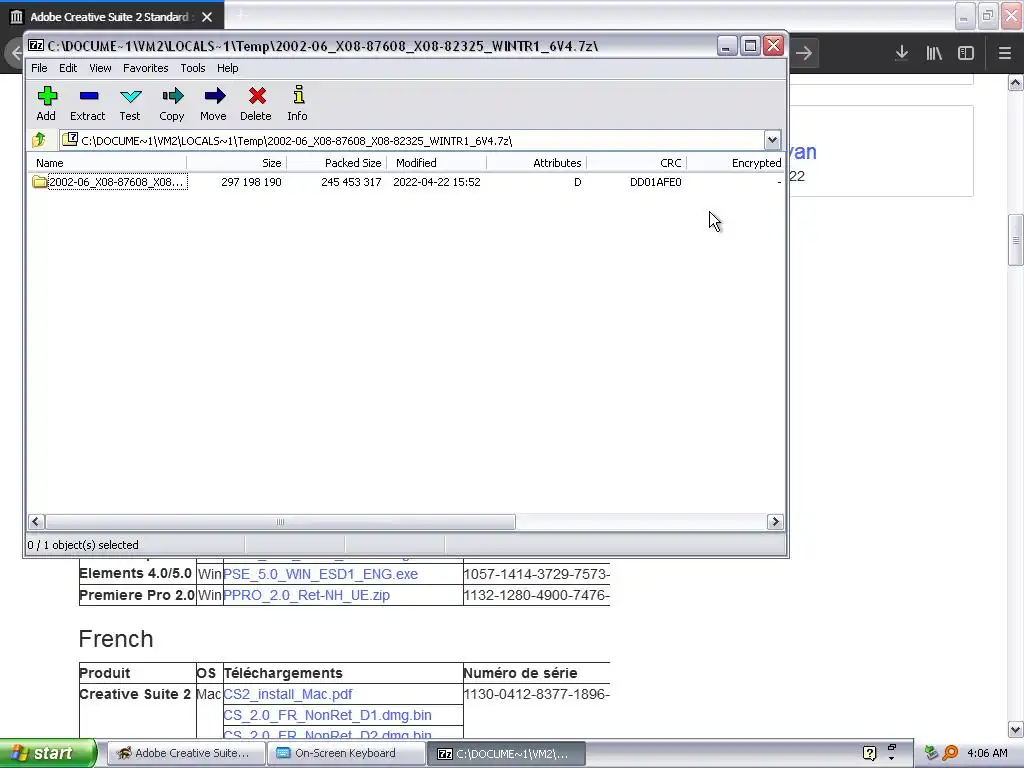Choose the Move toolbar icon
The image size is (1024, 768).
(x=214, y=103)
